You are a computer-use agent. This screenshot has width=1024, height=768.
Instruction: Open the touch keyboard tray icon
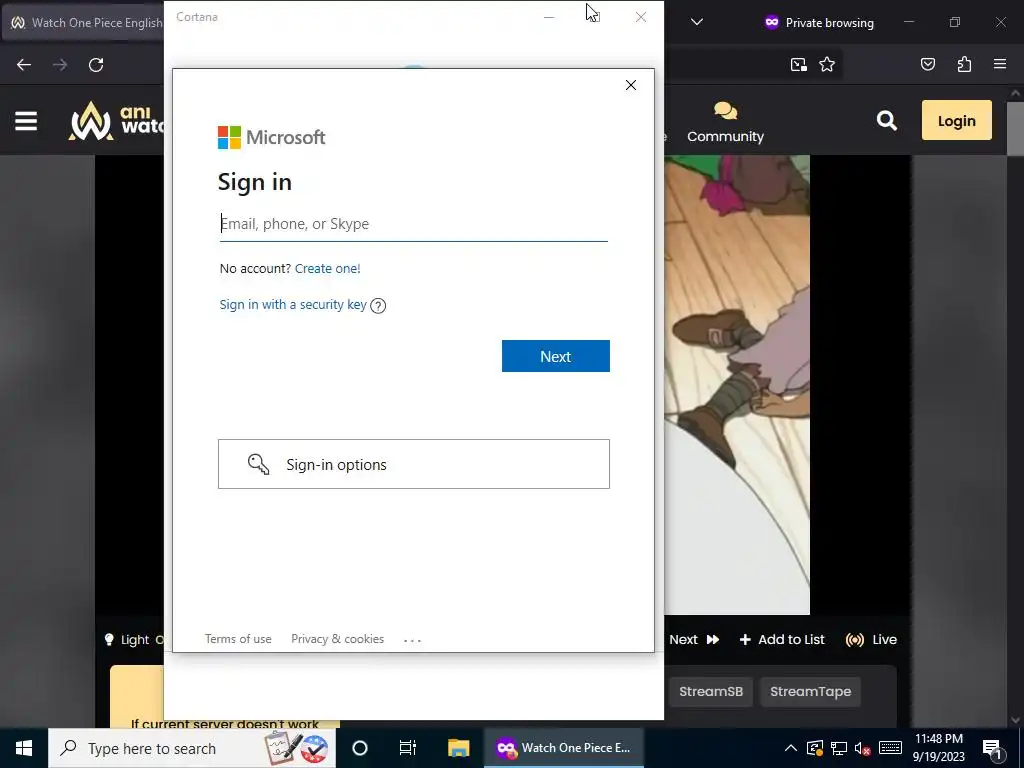coord(890,748)
